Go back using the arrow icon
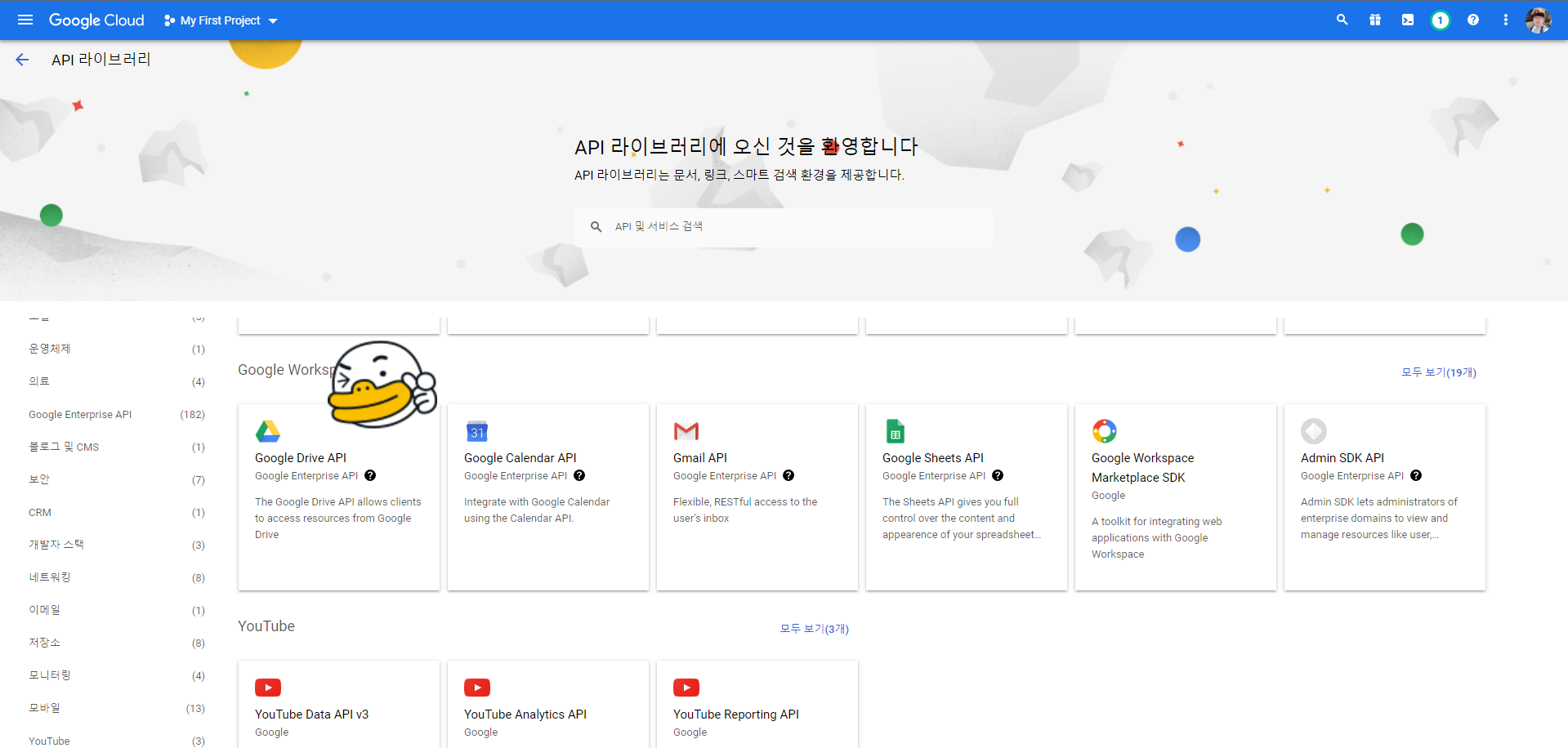 click(22, 60)
